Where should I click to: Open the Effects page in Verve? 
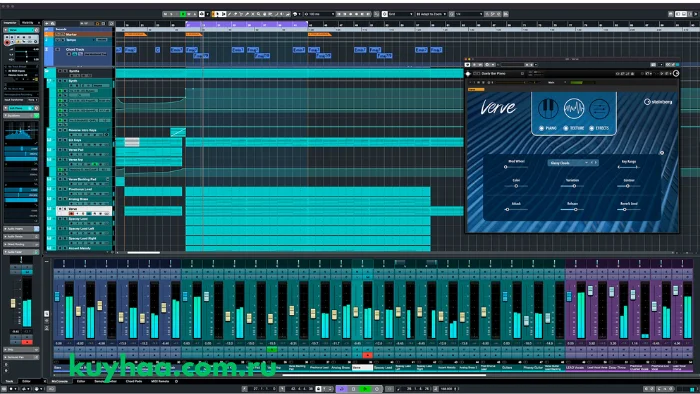599,108
